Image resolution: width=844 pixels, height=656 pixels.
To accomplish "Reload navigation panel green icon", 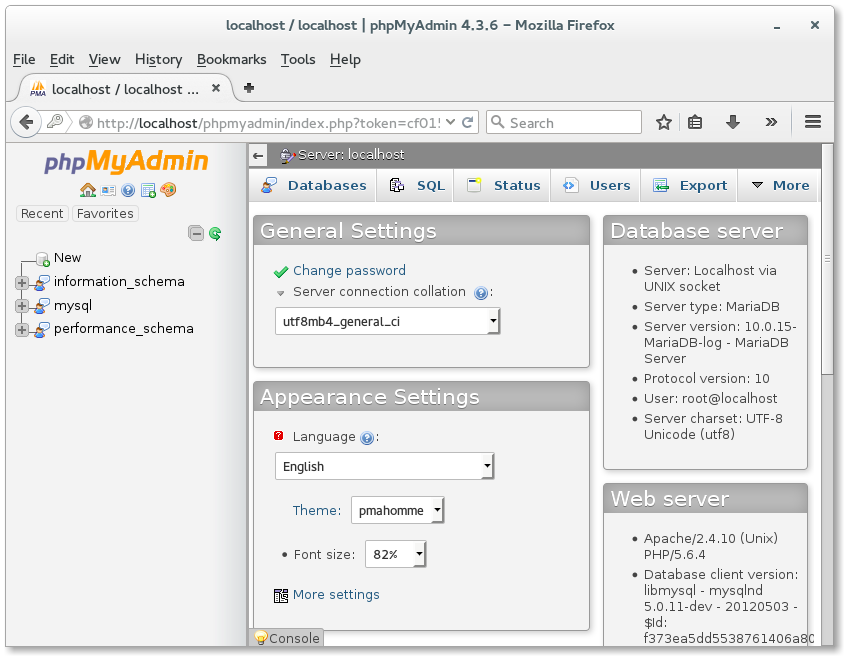I will (x=215, y=233).
